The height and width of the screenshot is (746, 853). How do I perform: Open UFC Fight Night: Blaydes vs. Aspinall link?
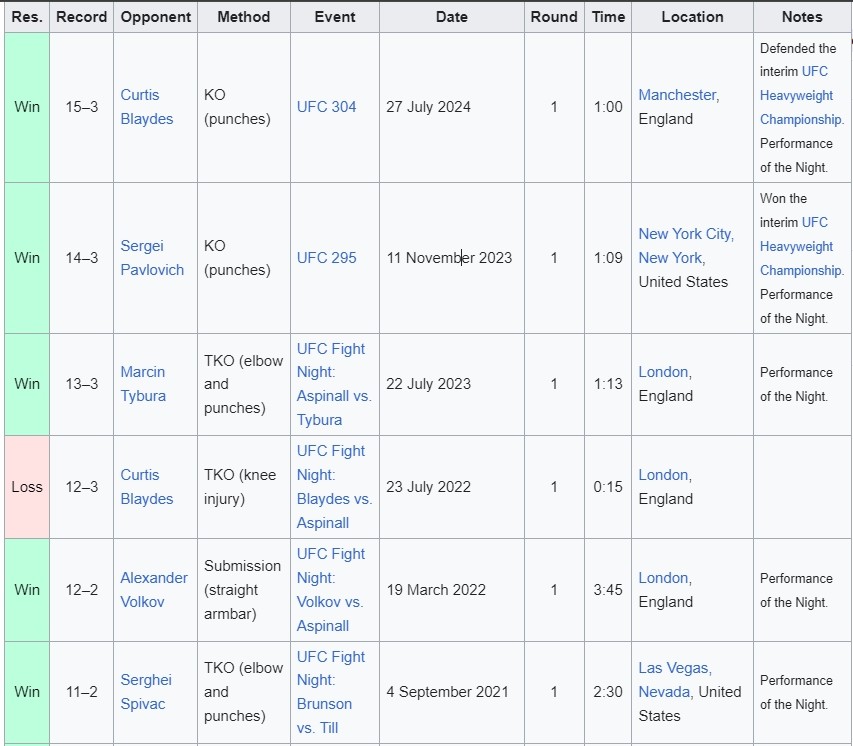click(335, 487)
